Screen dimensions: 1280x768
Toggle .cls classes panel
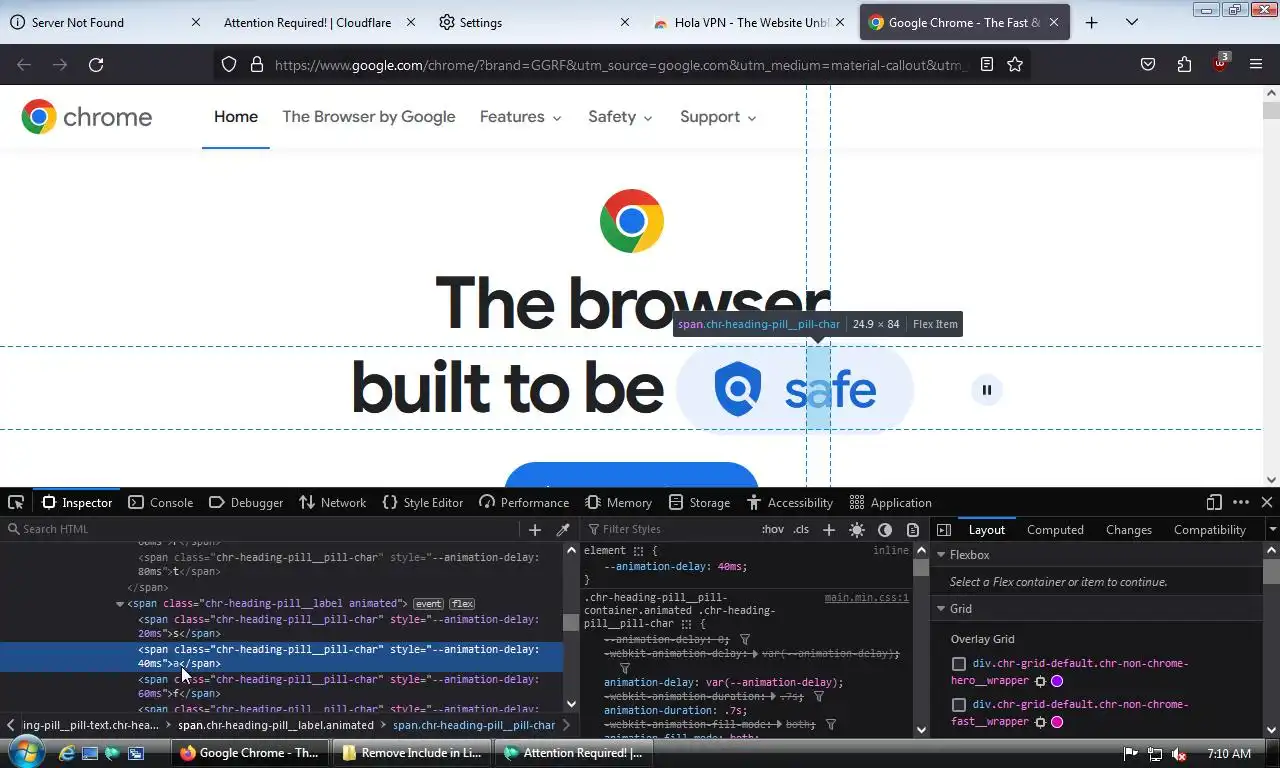tap(801, 530)
